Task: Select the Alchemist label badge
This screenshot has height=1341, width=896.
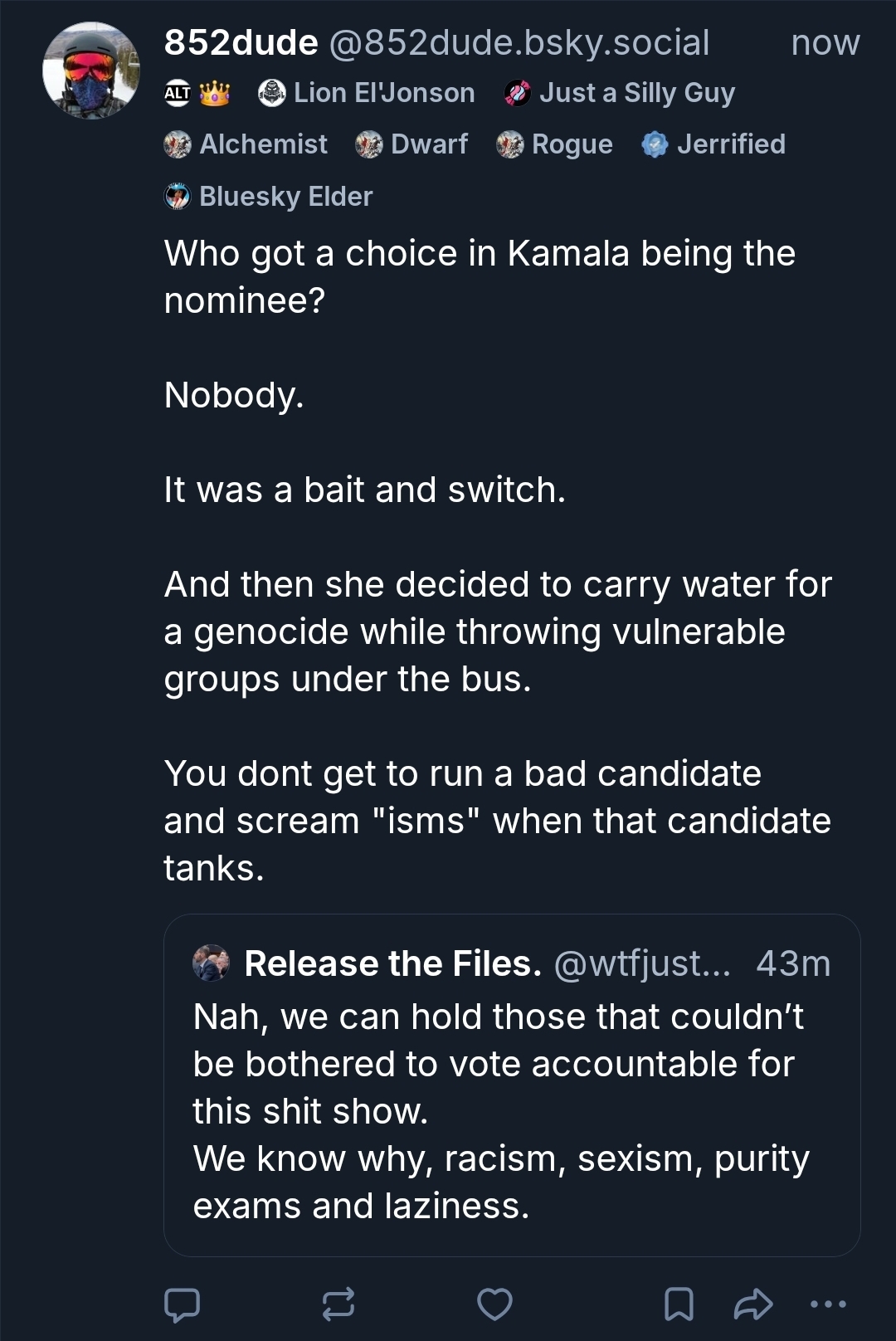Action: click(246, 144)
